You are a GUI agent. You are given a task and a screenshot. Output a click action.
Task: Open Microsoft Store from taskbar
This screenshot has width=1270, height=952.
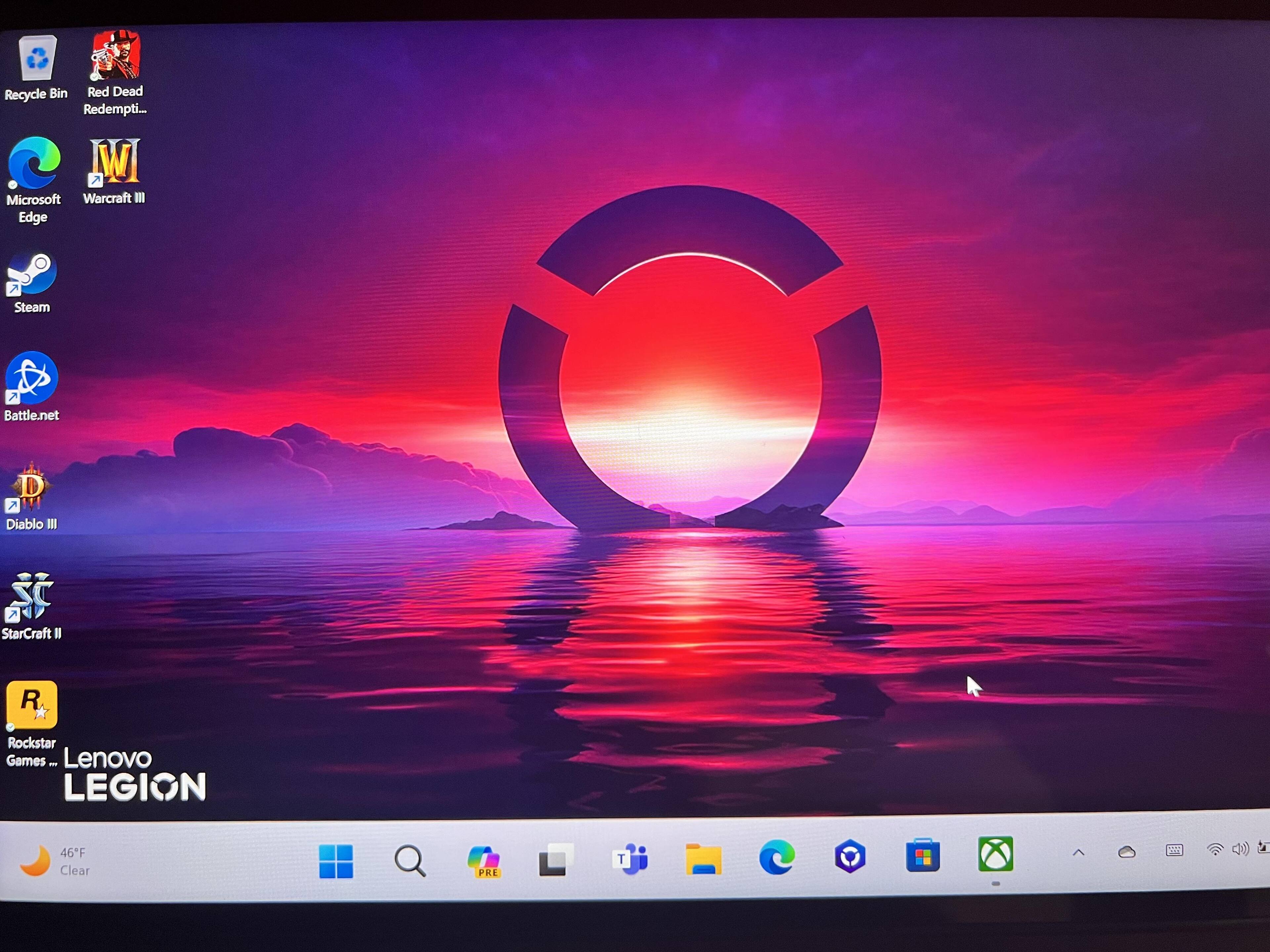tap(923, 856)
